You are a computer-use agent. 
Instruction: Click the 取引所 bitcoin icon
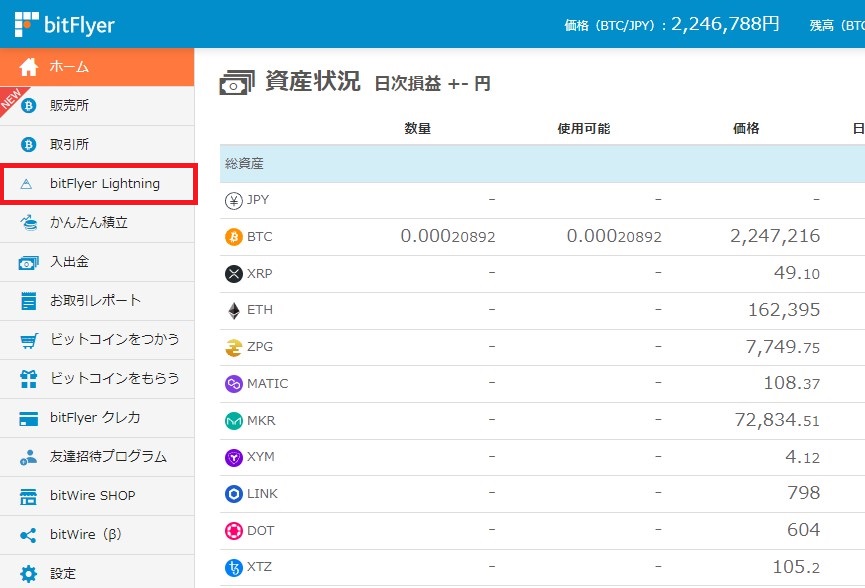click(28, 145)
